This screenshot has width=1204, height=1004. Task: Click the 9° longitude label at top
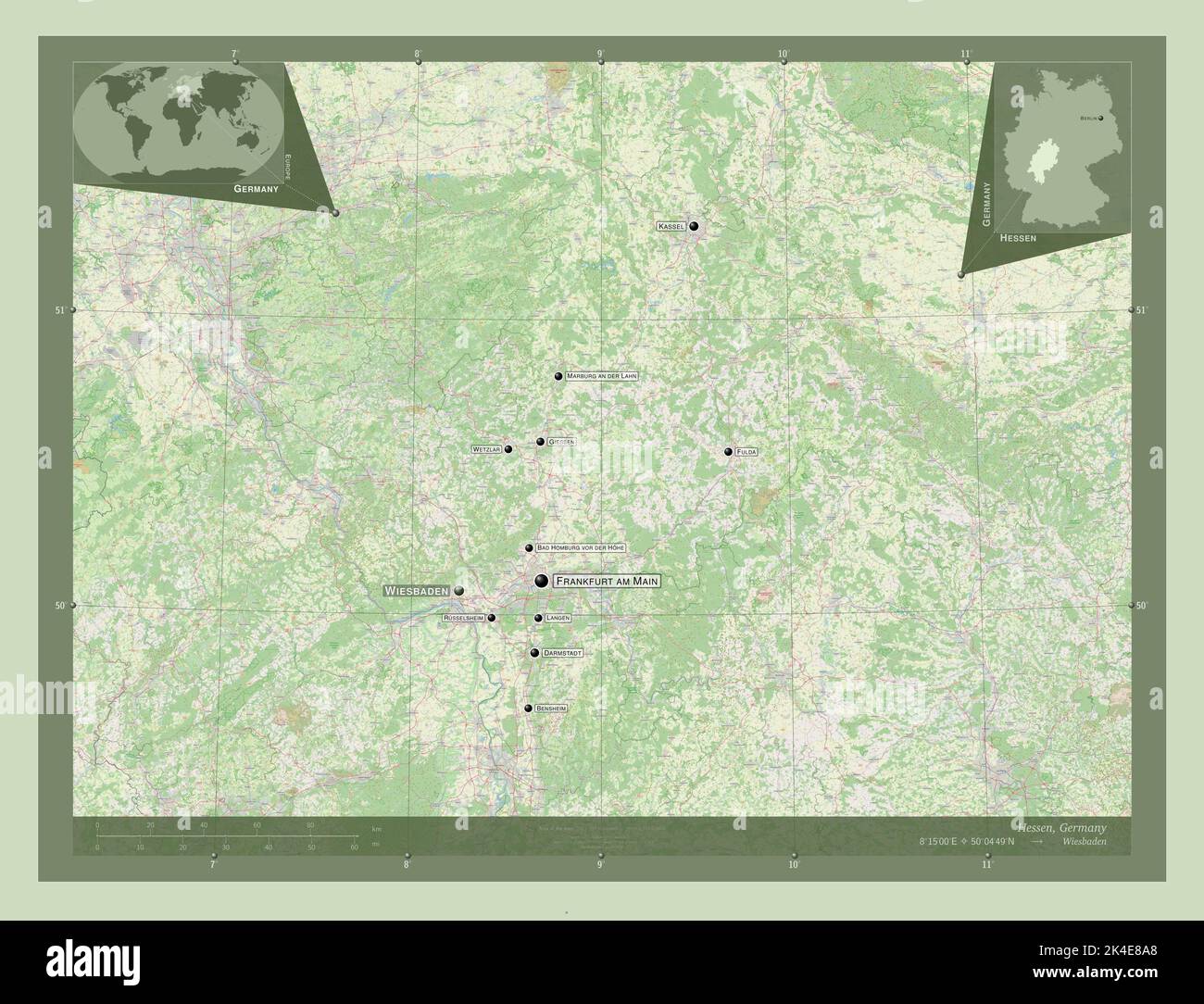(x=600, y=54)
